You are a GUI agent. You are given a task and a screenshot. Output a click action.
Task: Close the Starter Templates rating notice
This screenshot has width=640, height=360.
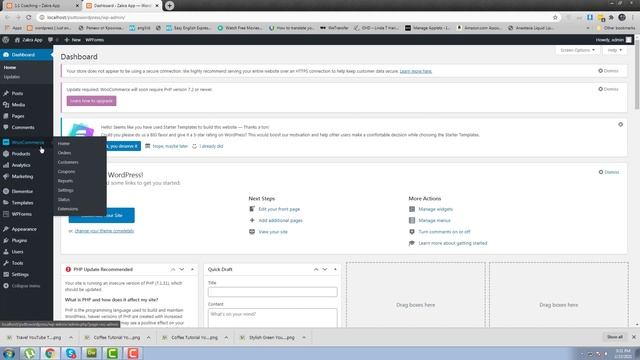620,124
